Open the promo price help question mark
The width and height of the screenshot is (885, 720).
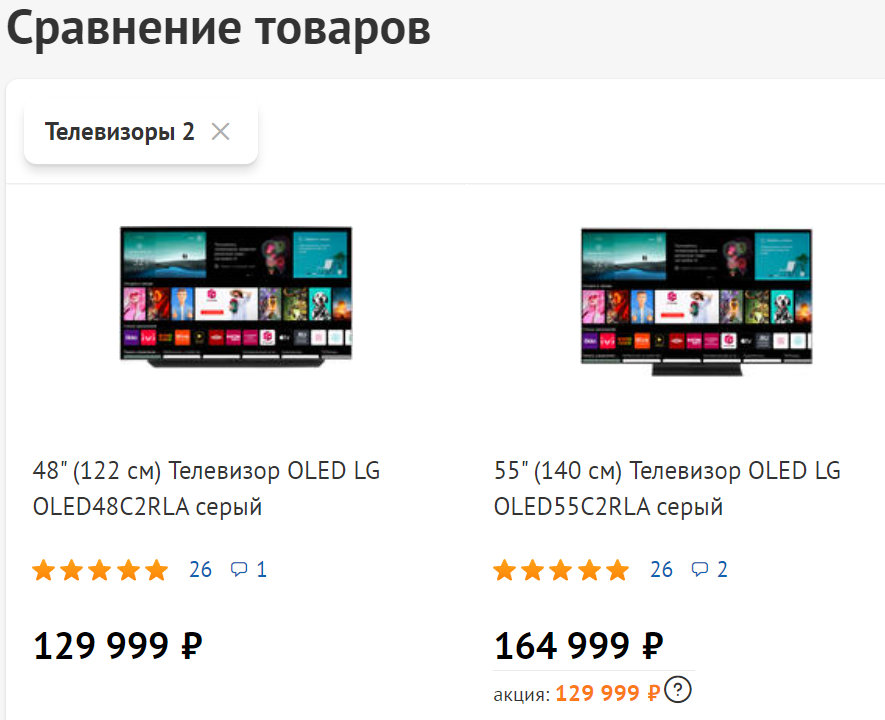[x=679, y=690]
